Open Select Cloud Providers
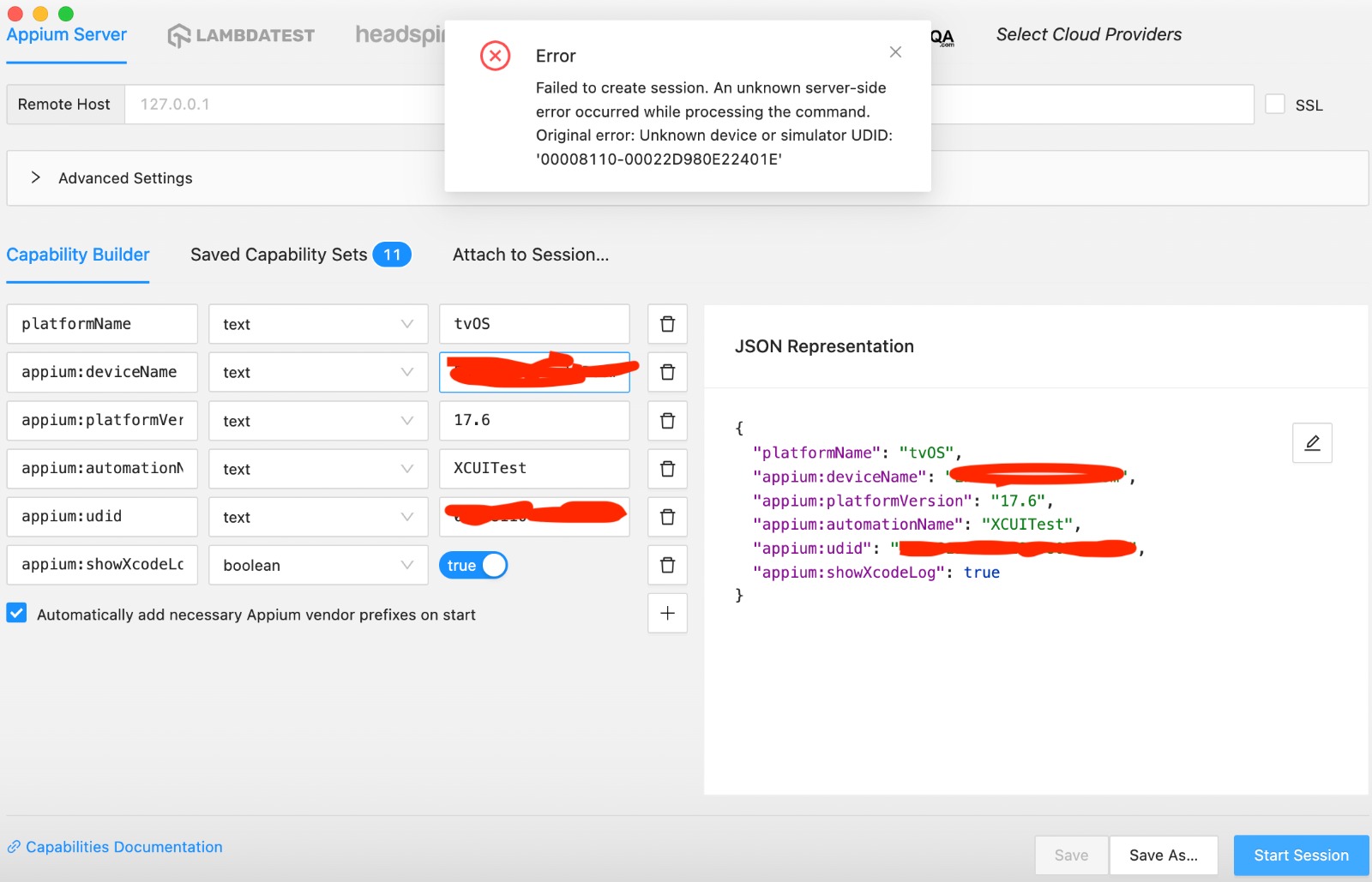The image size is (1372, 882). [1089, 35]
